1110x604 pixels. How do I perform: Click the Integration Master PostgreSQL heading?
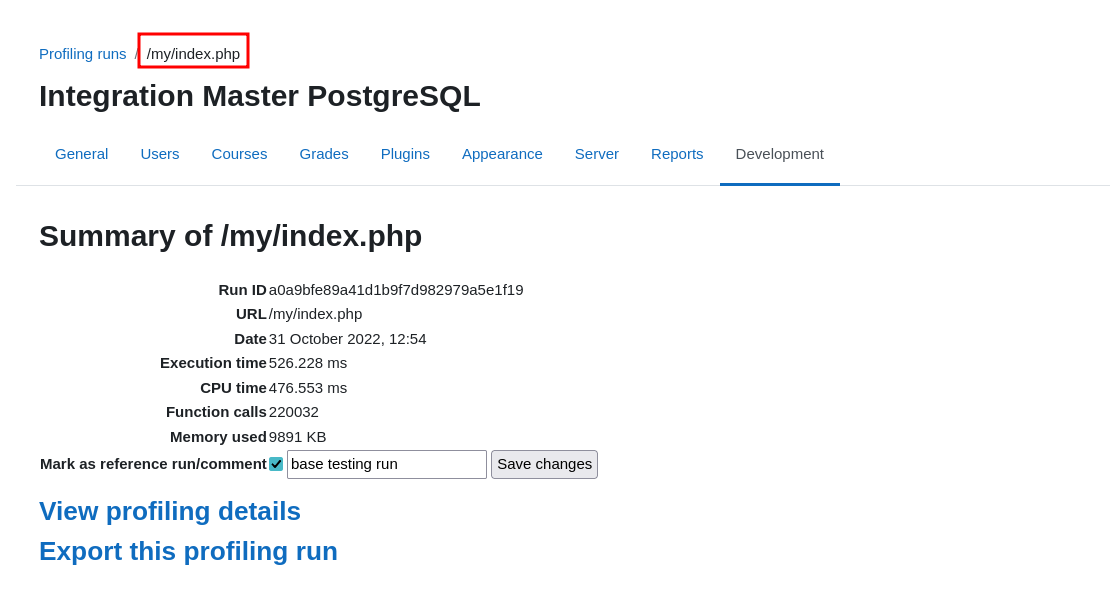pyautogui.click(x=260, y=96)
